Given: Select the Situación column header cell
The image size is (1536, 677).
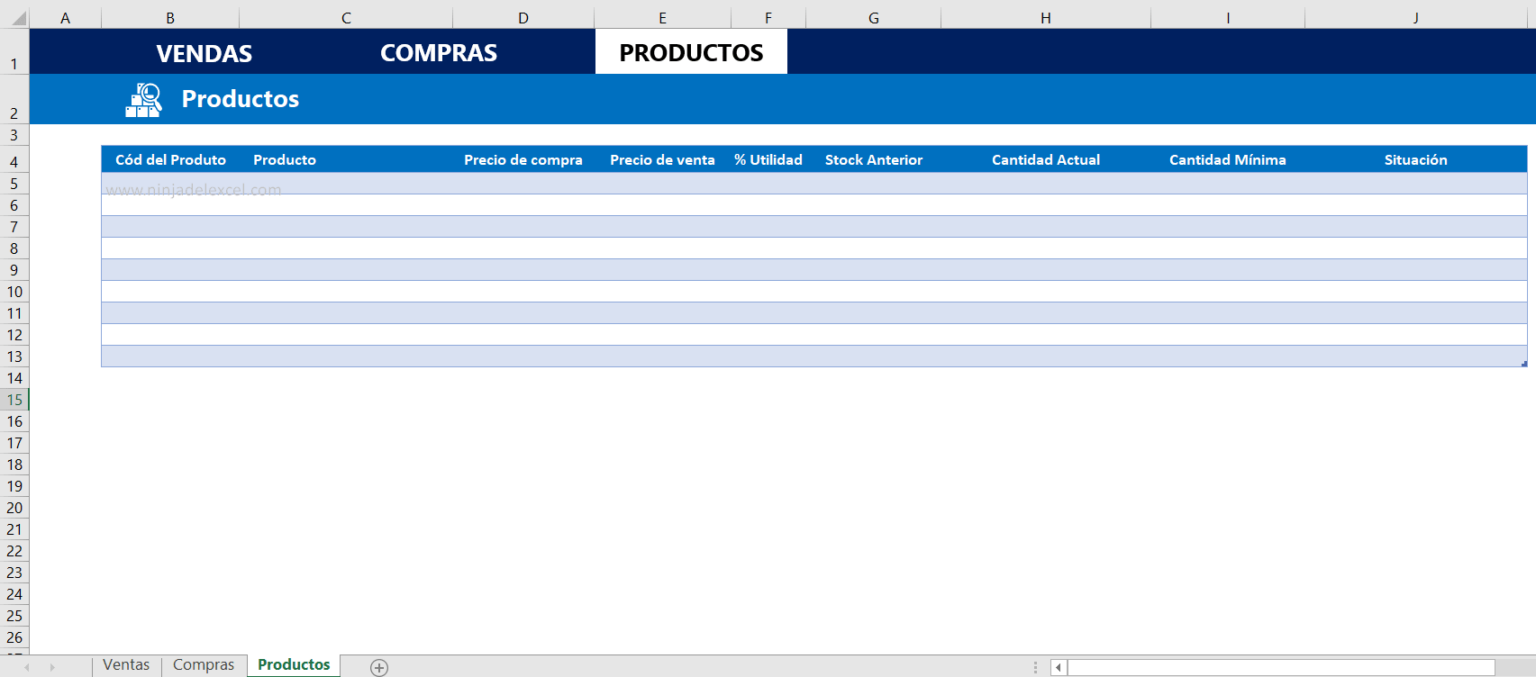Looking at the screenshot, I should 1415,159.
